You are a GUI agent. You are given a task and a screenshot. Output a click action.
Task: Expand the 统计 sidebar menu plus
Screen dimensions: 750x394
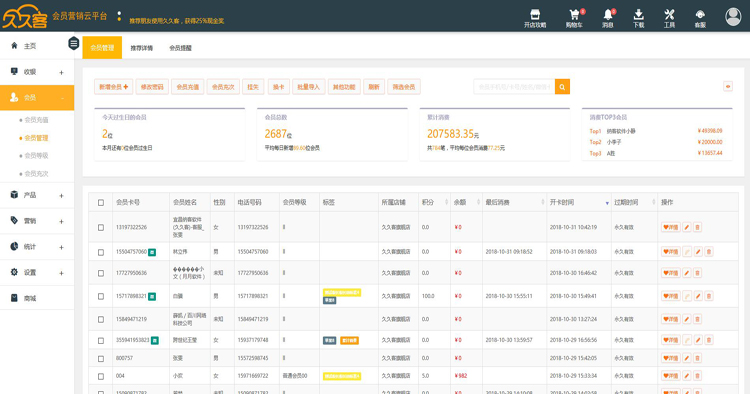[x=61, y=247]
